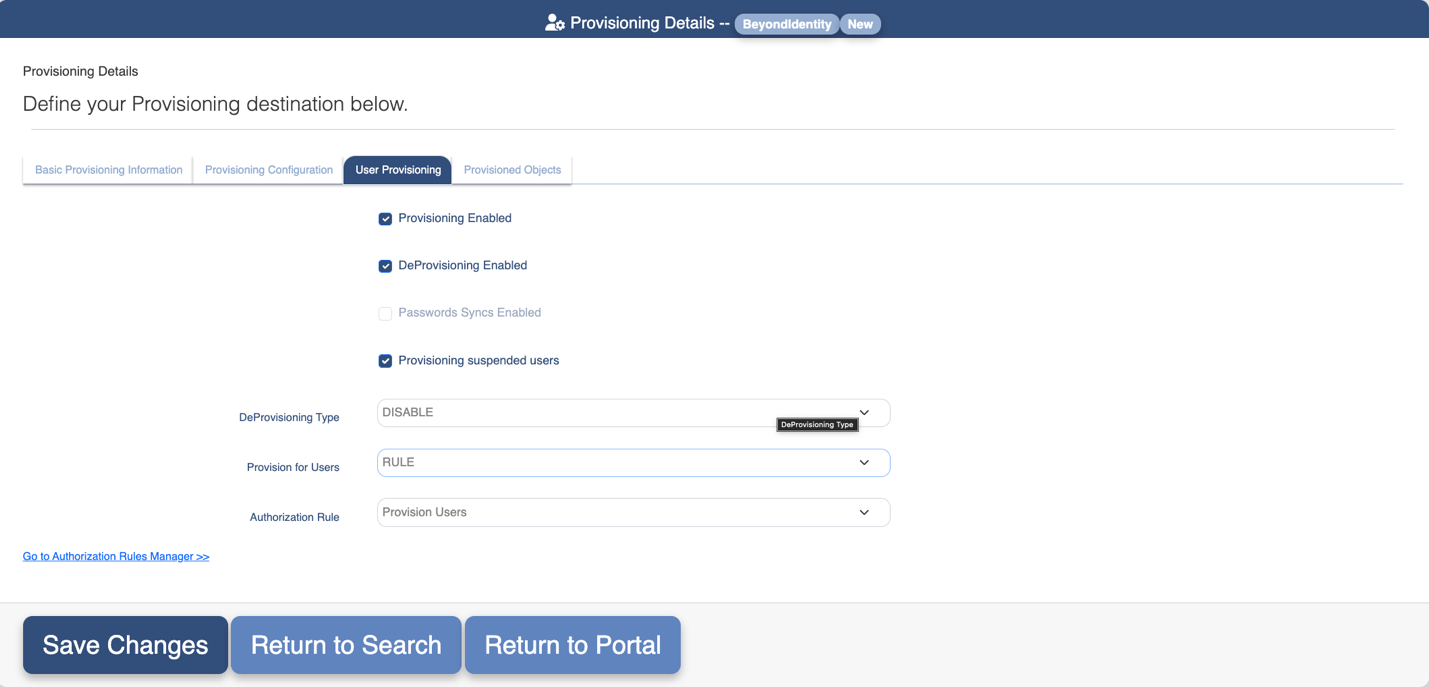Open the DeProvisioning Type dropdown showing DISABLE
Screen dimensions: 1429x687
[x=633, y=413]
